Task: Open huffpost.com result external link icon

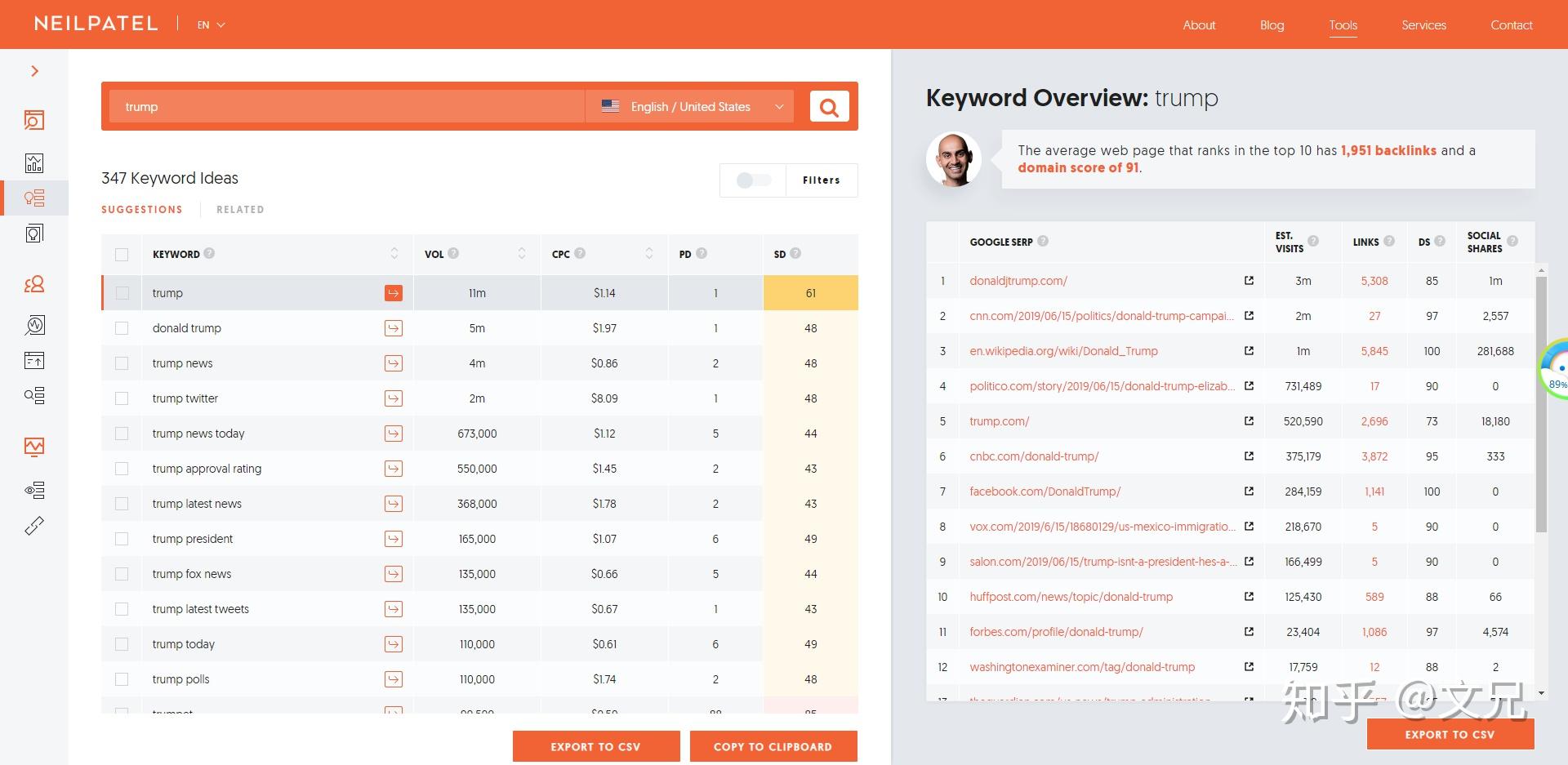Action: pos(1249,596)
